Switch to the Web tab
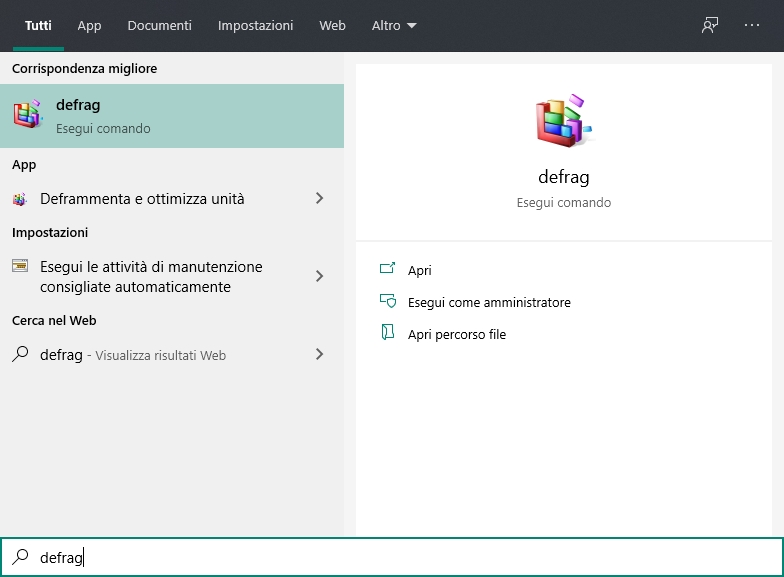Viewport: 784px width, 577px height. (x=332, y=26)
